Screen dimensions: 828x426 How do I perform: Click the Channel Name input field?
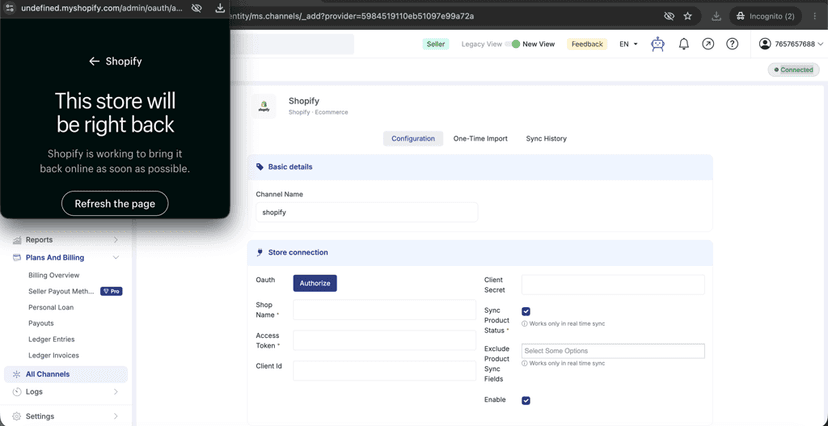[x=367, y=212]
